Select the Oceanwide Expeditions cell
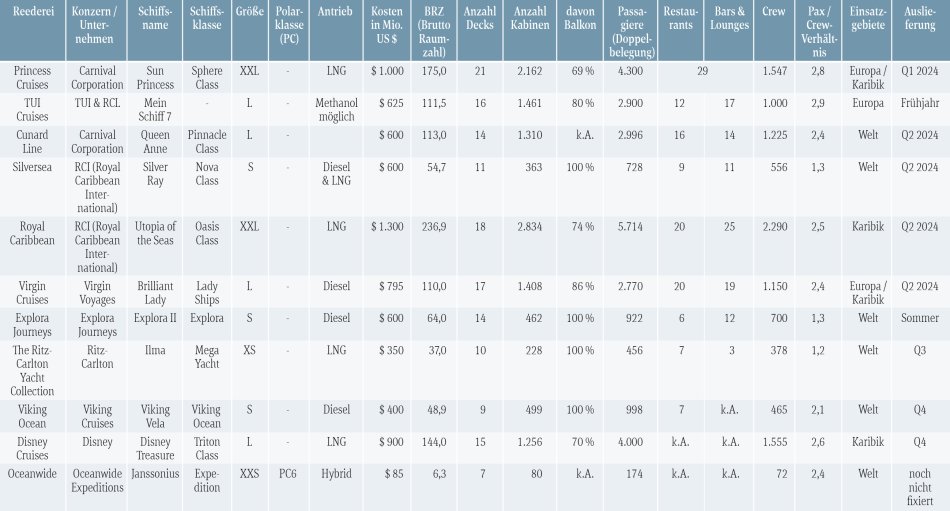This screenshot has height=511, width=950. pyautogui.click(x=97, y=481)
